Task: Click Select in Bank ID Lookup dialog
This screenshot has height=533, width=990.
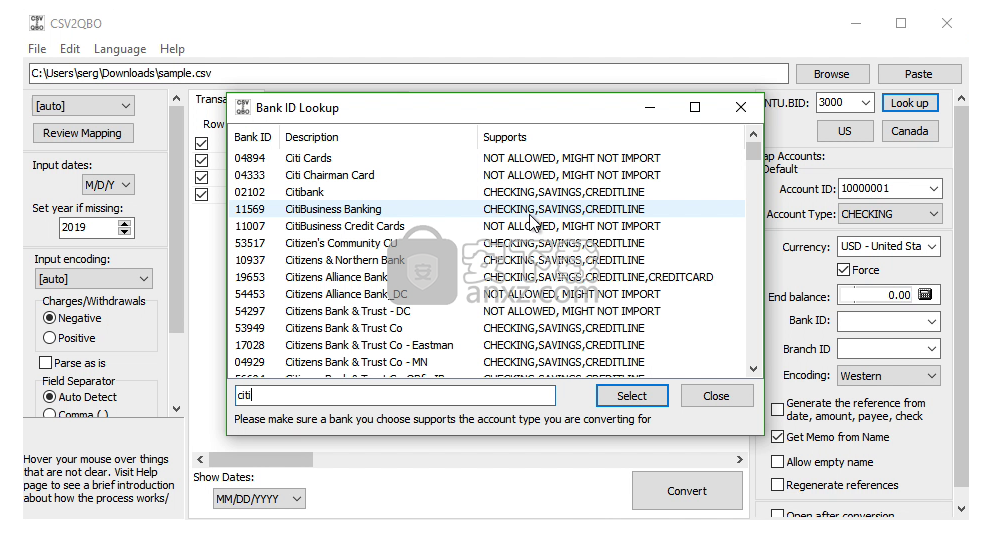Action: 632,396
